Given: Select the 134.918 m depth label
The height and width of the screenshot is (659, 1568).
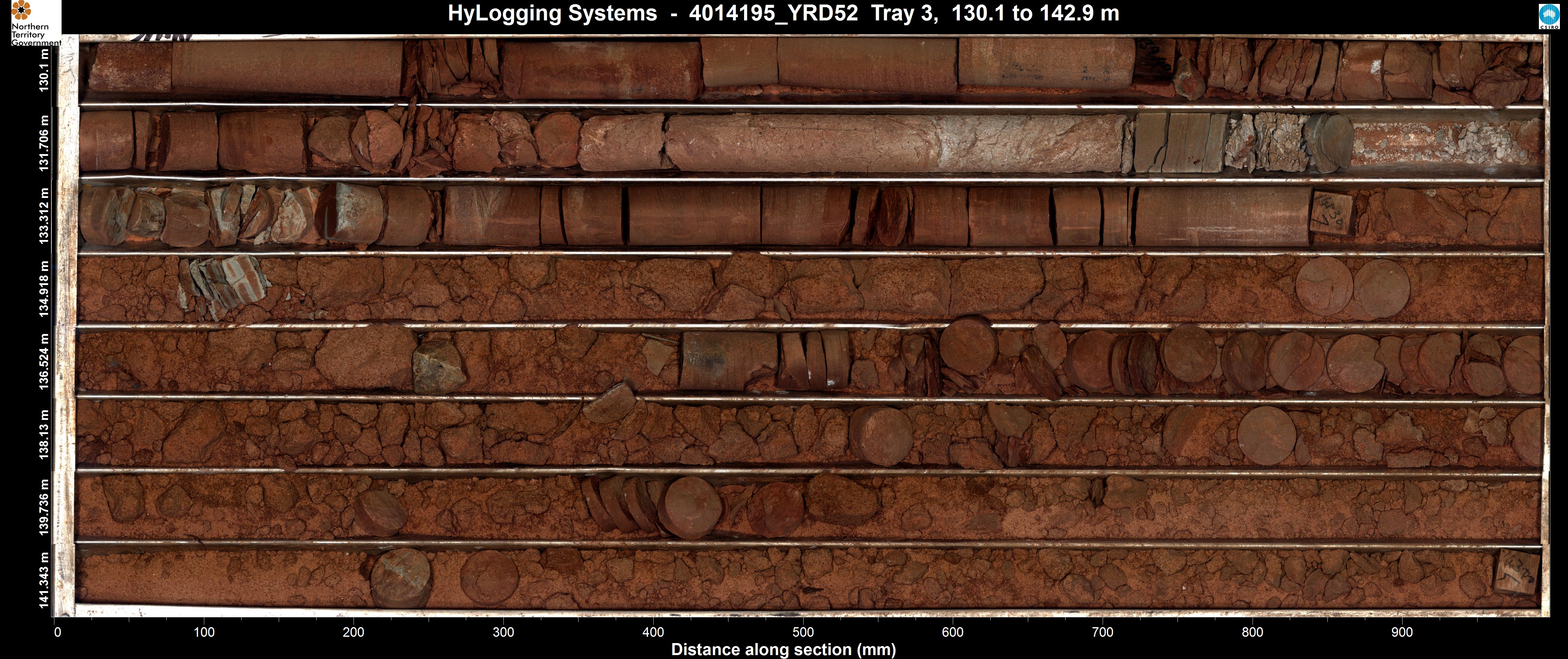Looking at the screenshot, I should point(44,289).
